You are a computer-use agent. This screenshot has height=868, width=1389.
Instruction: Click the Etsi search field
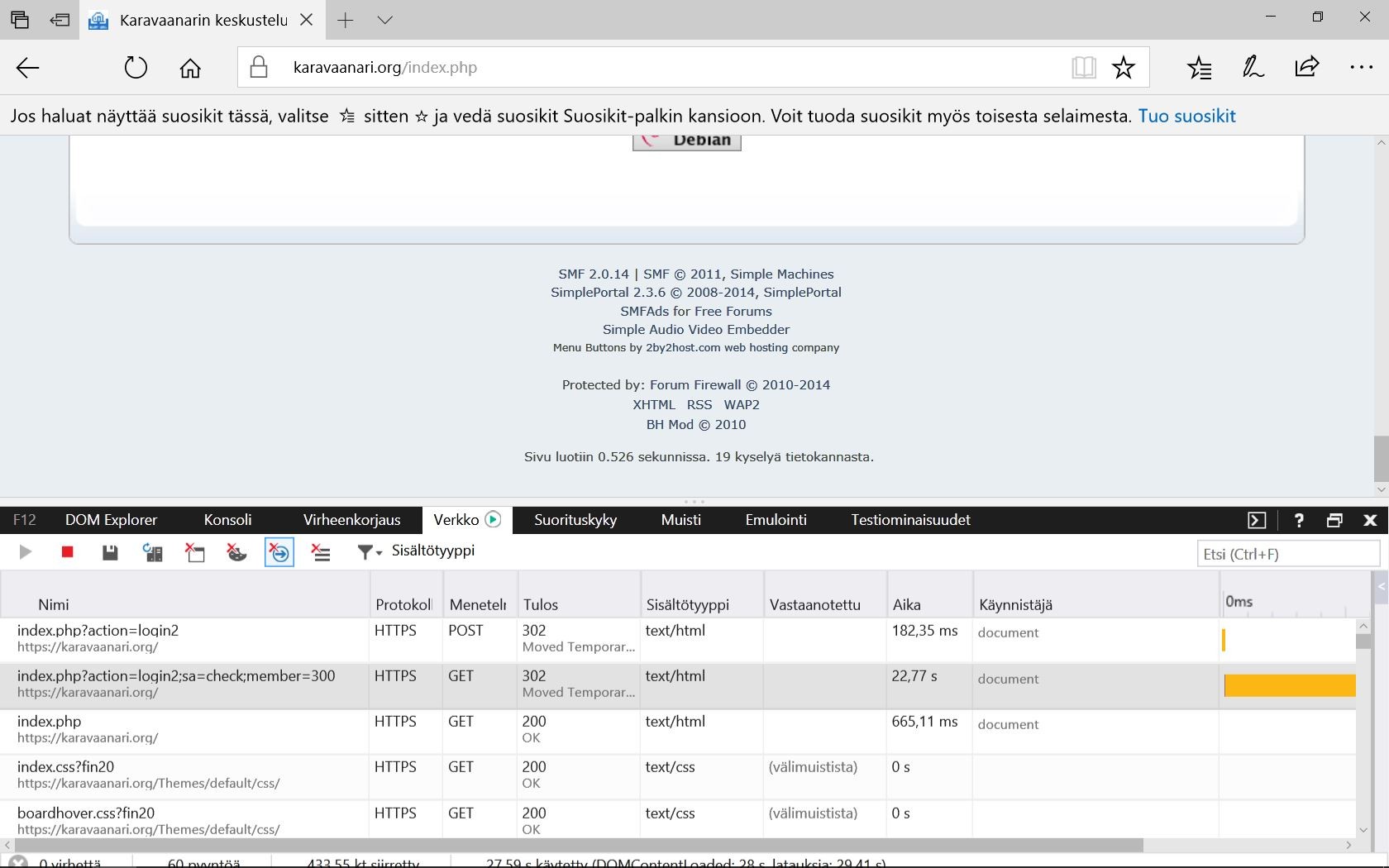point(1287,554)
